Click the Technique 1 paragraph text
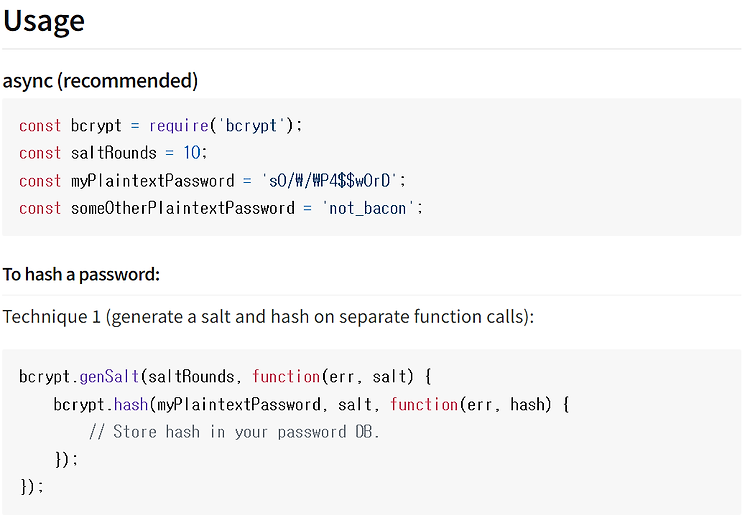 (x=268, y=317)
